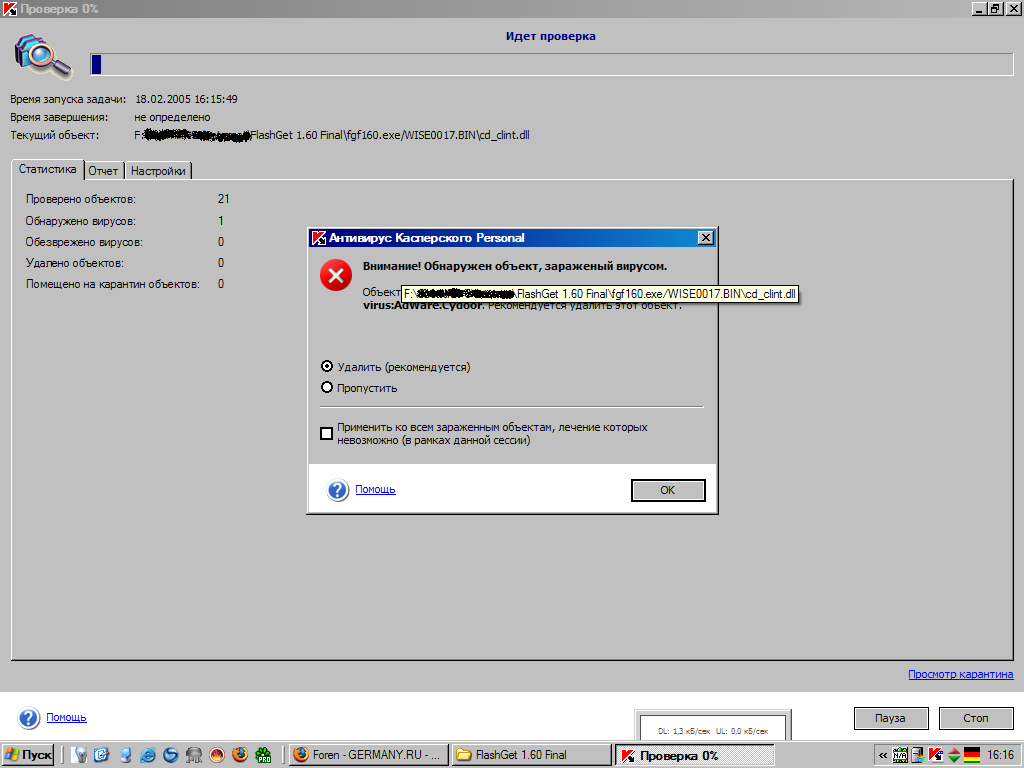Screen dimensions: 1024x768
Task: Open Kaspersky from the system tray icon
Action: [x=936, y=756]
